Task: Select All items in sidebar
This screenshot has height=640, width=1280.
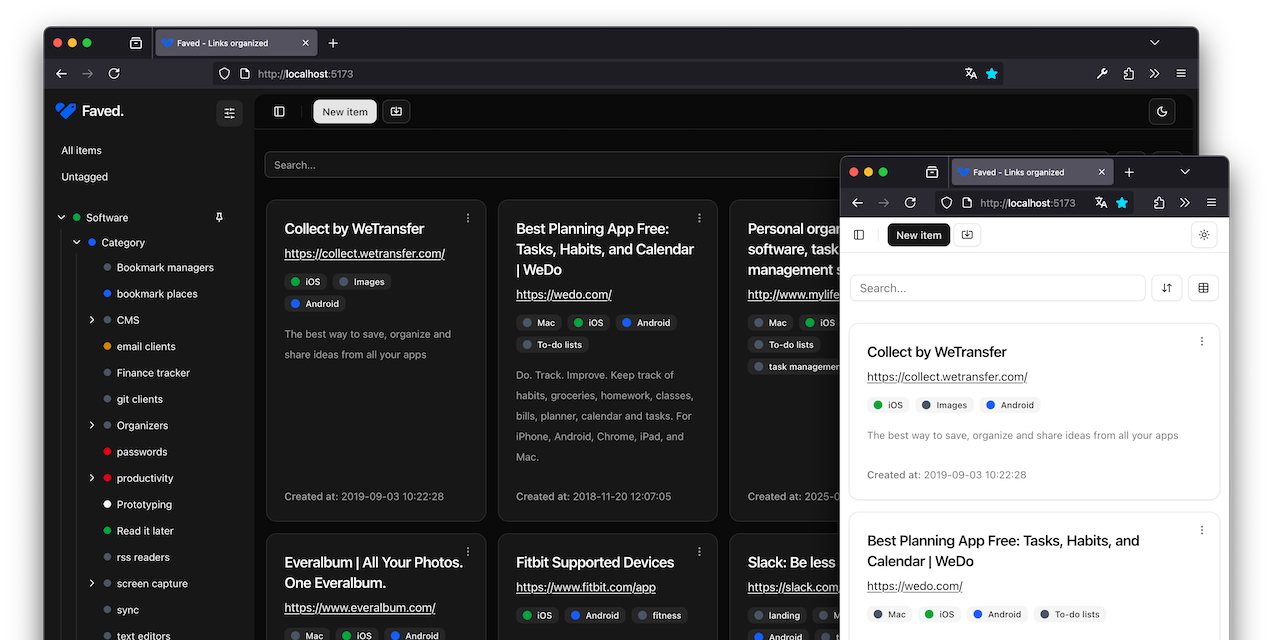Action: point(82,150)
